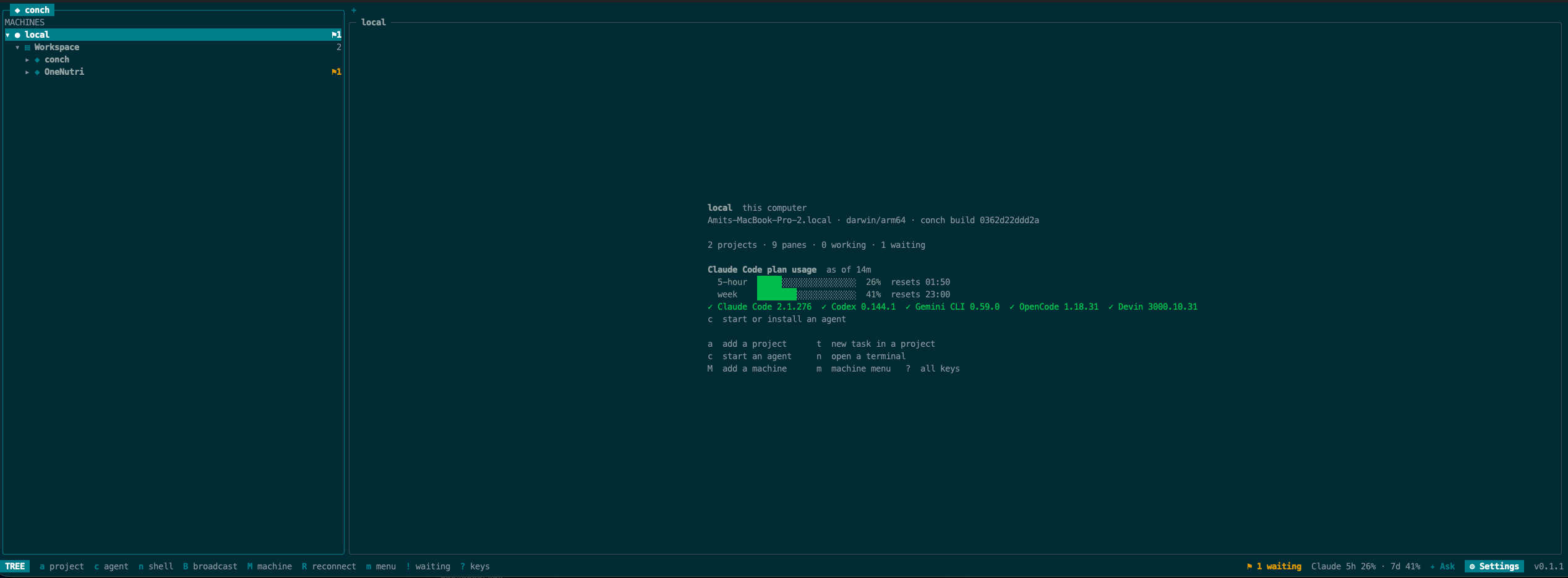1568x578 pixels.
Task: Click 'M machine' in the bottom bar
Action: (270, 566)
